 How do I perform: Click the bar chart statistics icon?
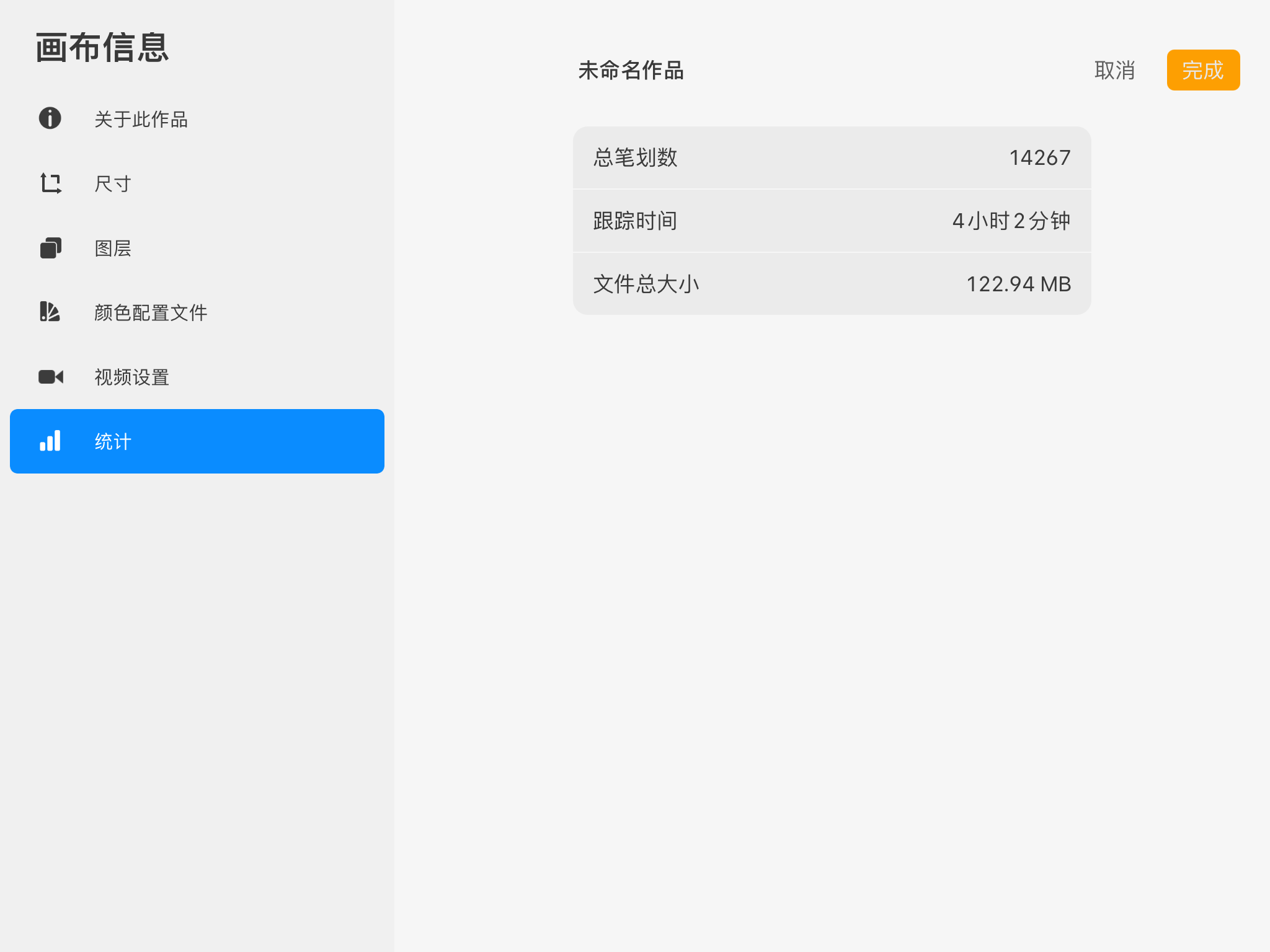(50, 441)
